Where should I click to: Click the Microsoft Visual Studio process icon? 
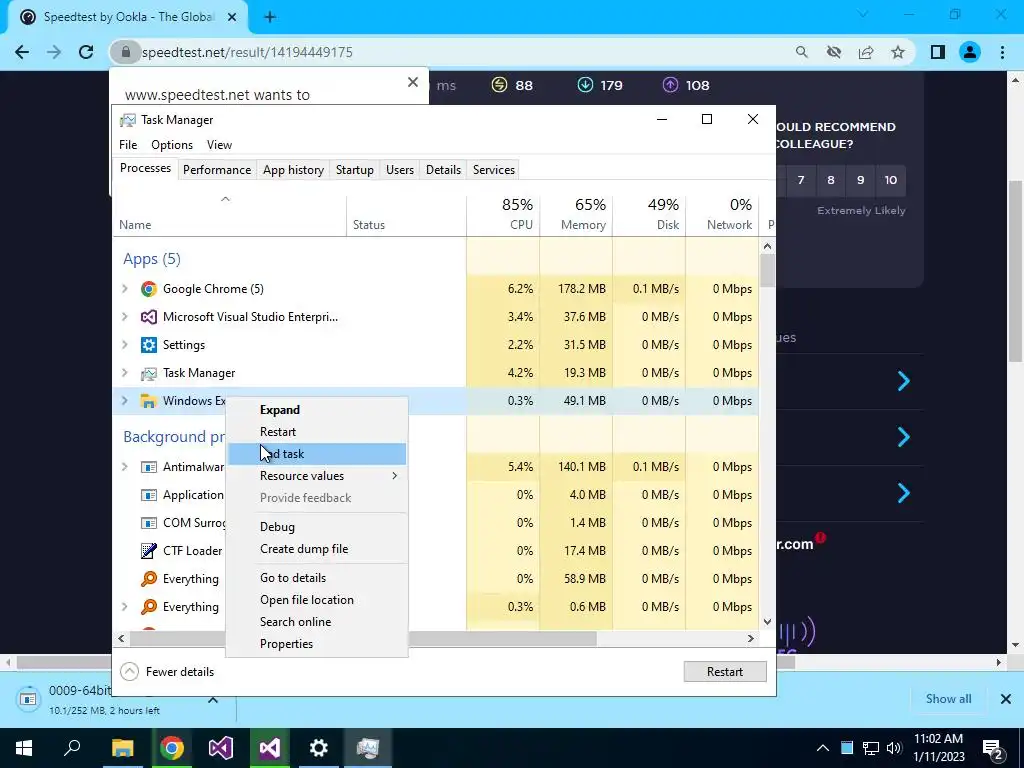pyautogui.click(x=149, y=317)
